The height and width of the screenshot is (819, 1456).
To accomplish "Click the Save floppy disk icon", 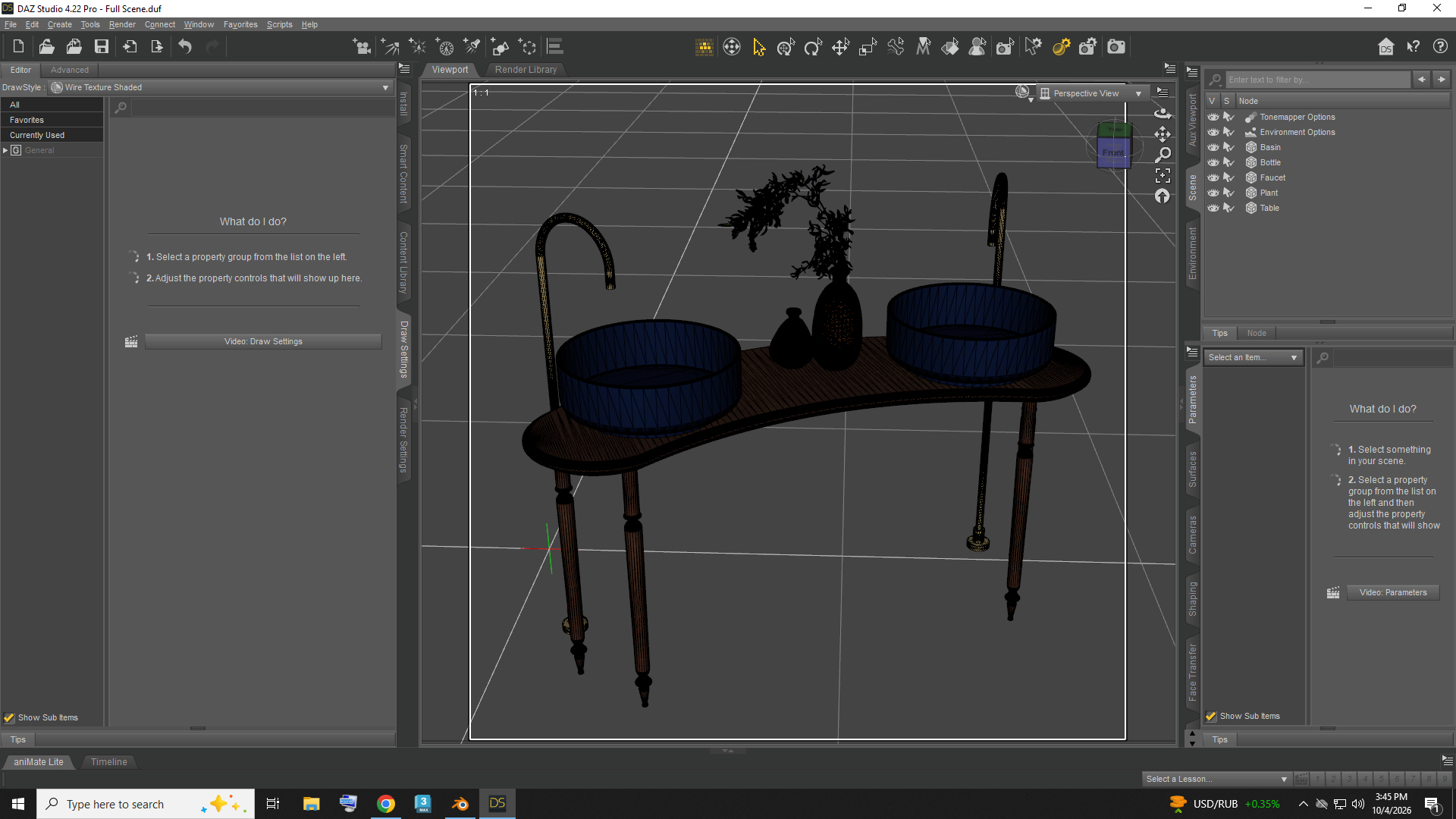I will (102, 47).
